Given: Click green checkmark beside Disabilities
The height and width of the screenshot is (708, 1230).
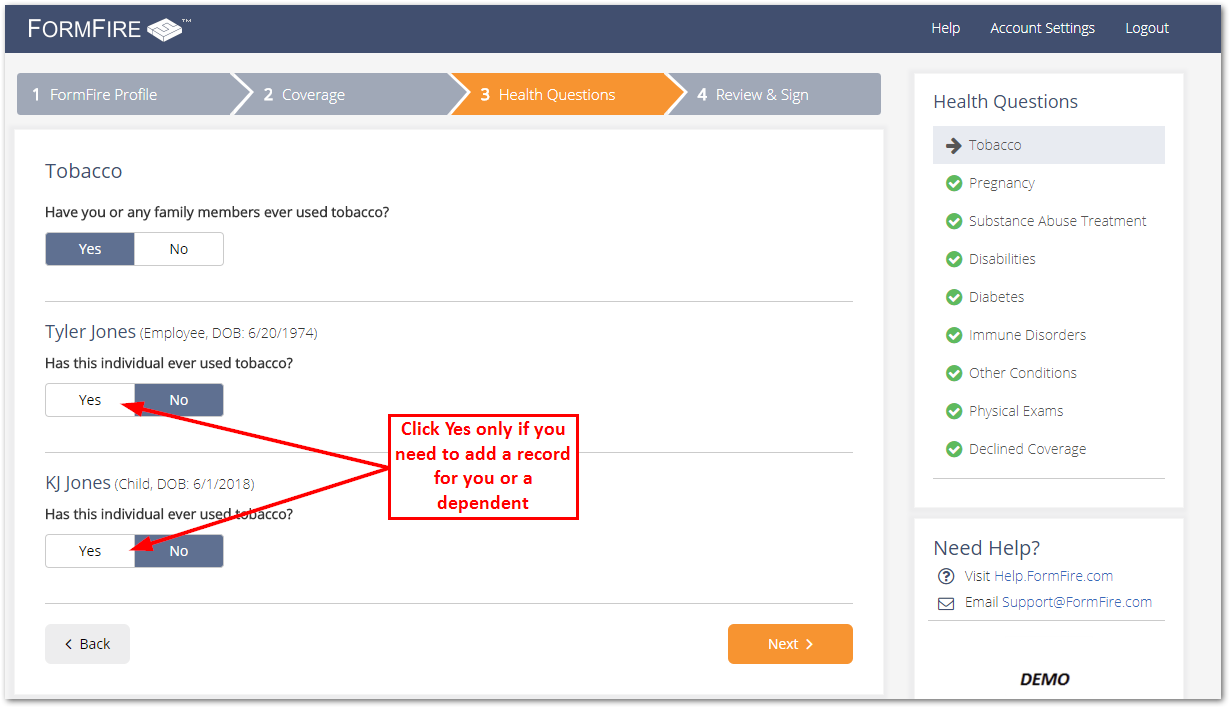Looking at the screenshot, I should coord(953,259).
